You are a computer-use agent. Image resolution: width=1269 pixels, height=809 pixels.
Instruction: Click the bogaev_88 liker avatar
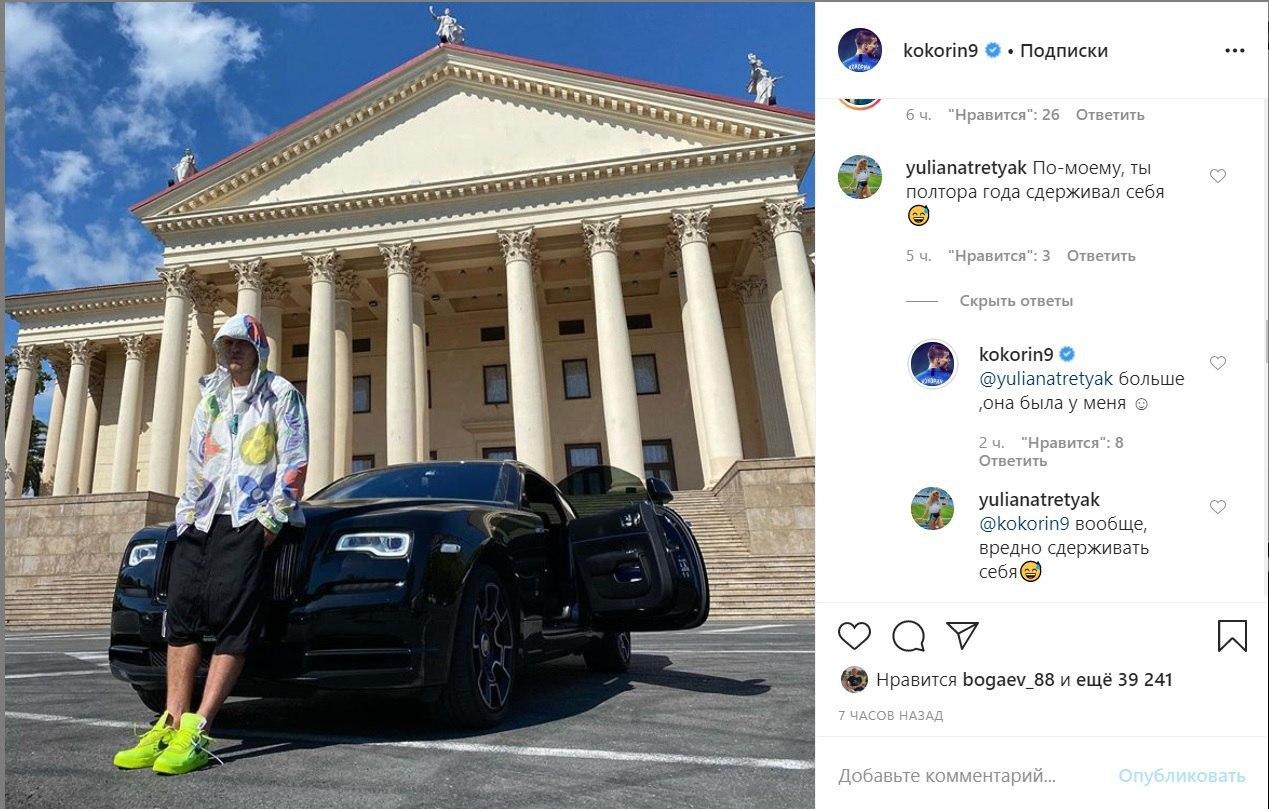pyautogui.click(x=854, y=680)
